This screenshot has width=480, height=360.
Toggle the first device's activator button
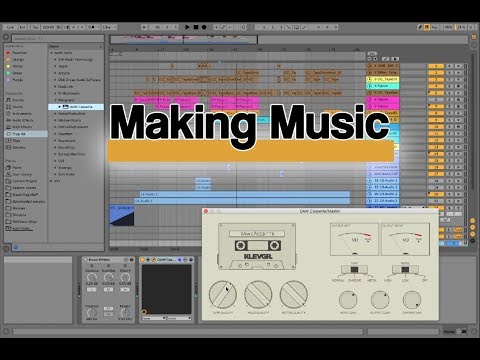[x=85, y=259]
